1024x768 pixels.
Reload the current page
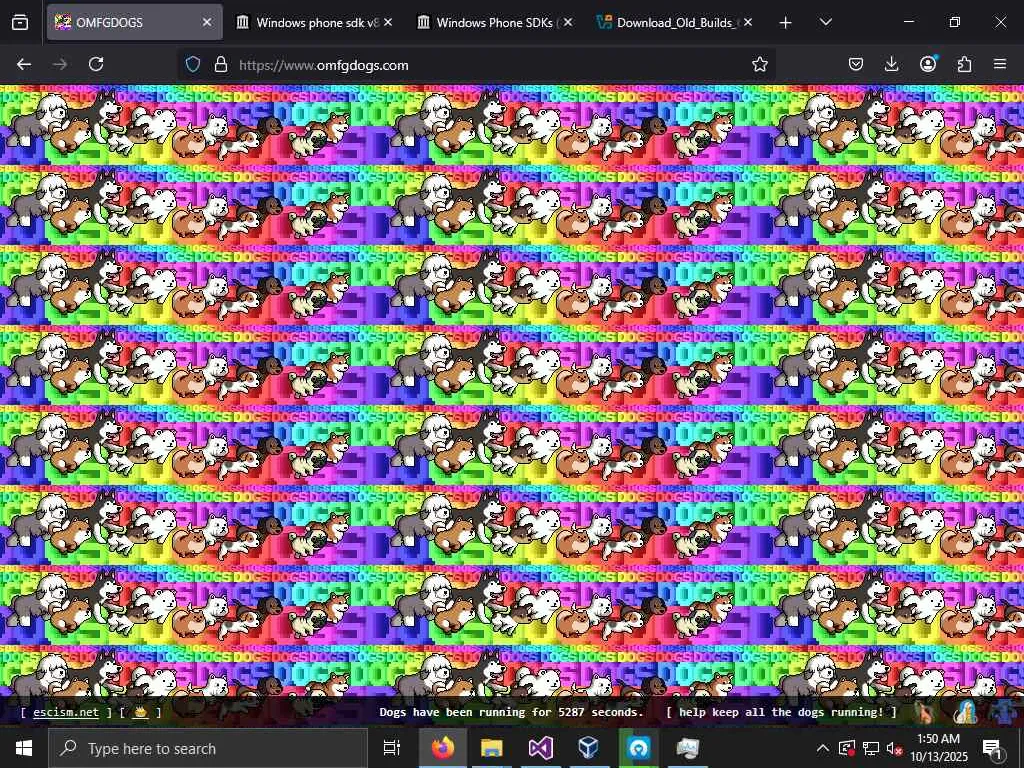[x=96, y=64]
